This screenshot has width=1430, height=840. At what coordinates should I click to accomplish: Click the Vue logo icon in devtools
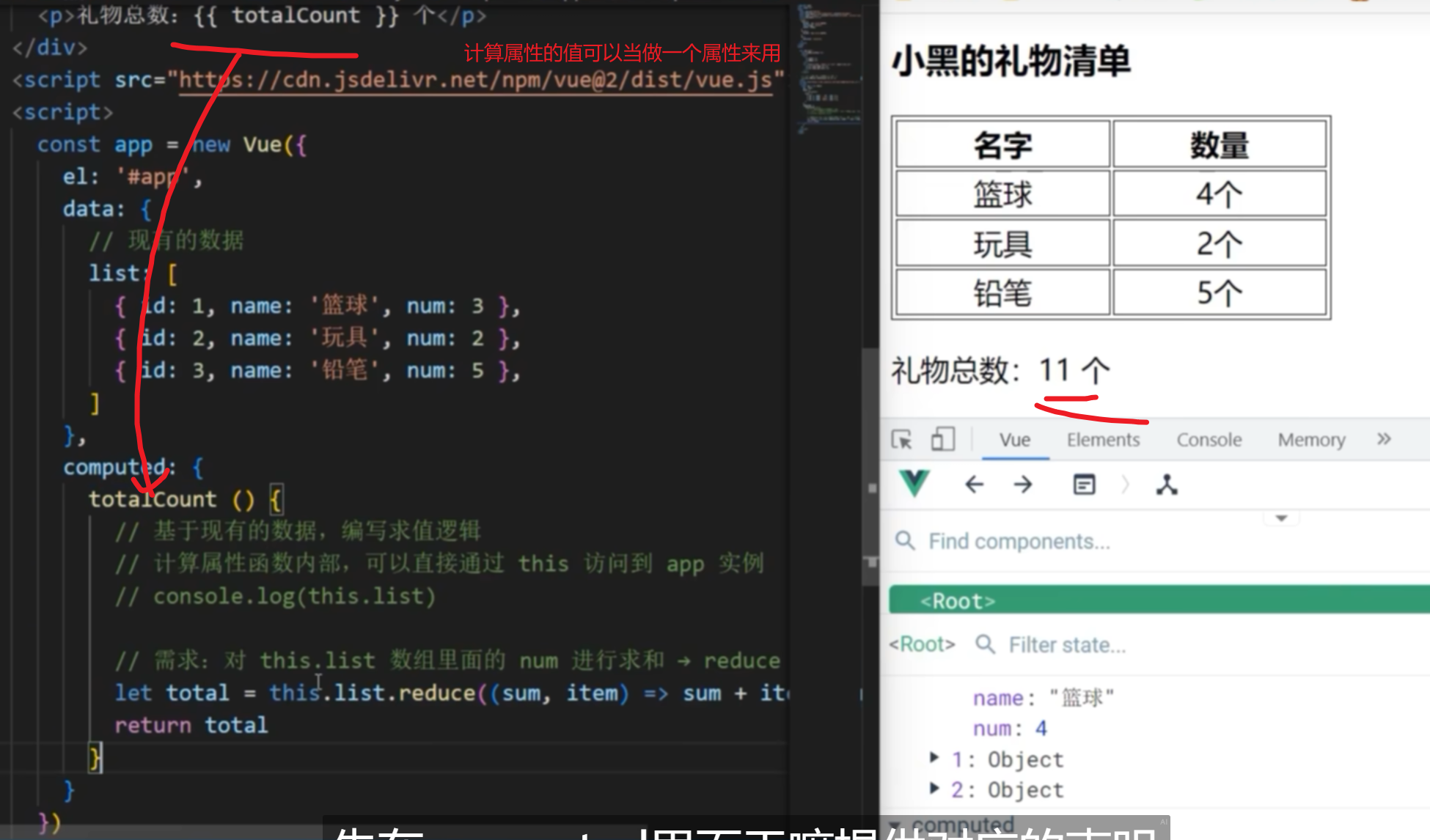pos(914,484)
